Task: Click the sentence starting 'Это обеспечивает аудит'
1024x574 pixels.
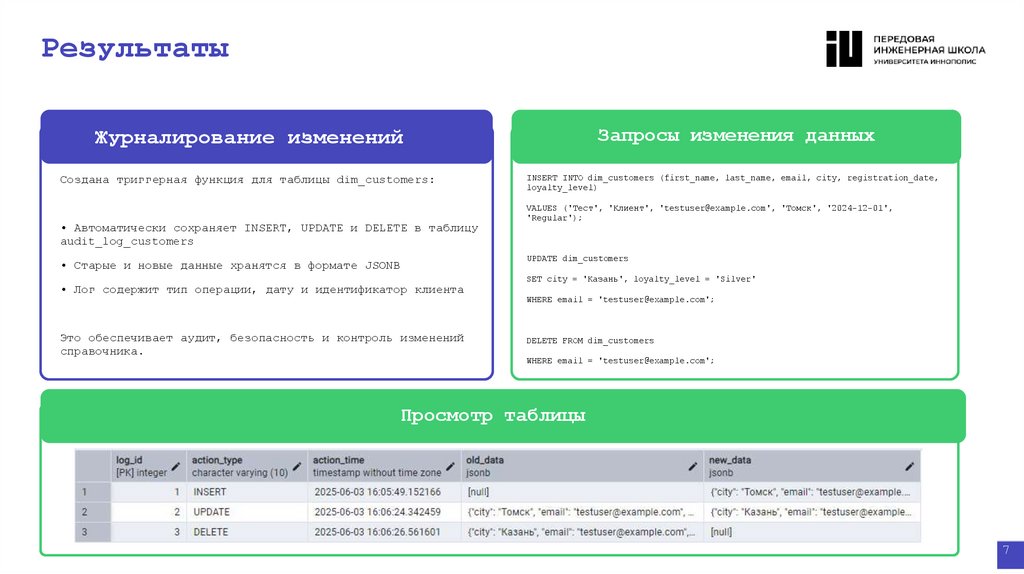Action: click(262, 344)
